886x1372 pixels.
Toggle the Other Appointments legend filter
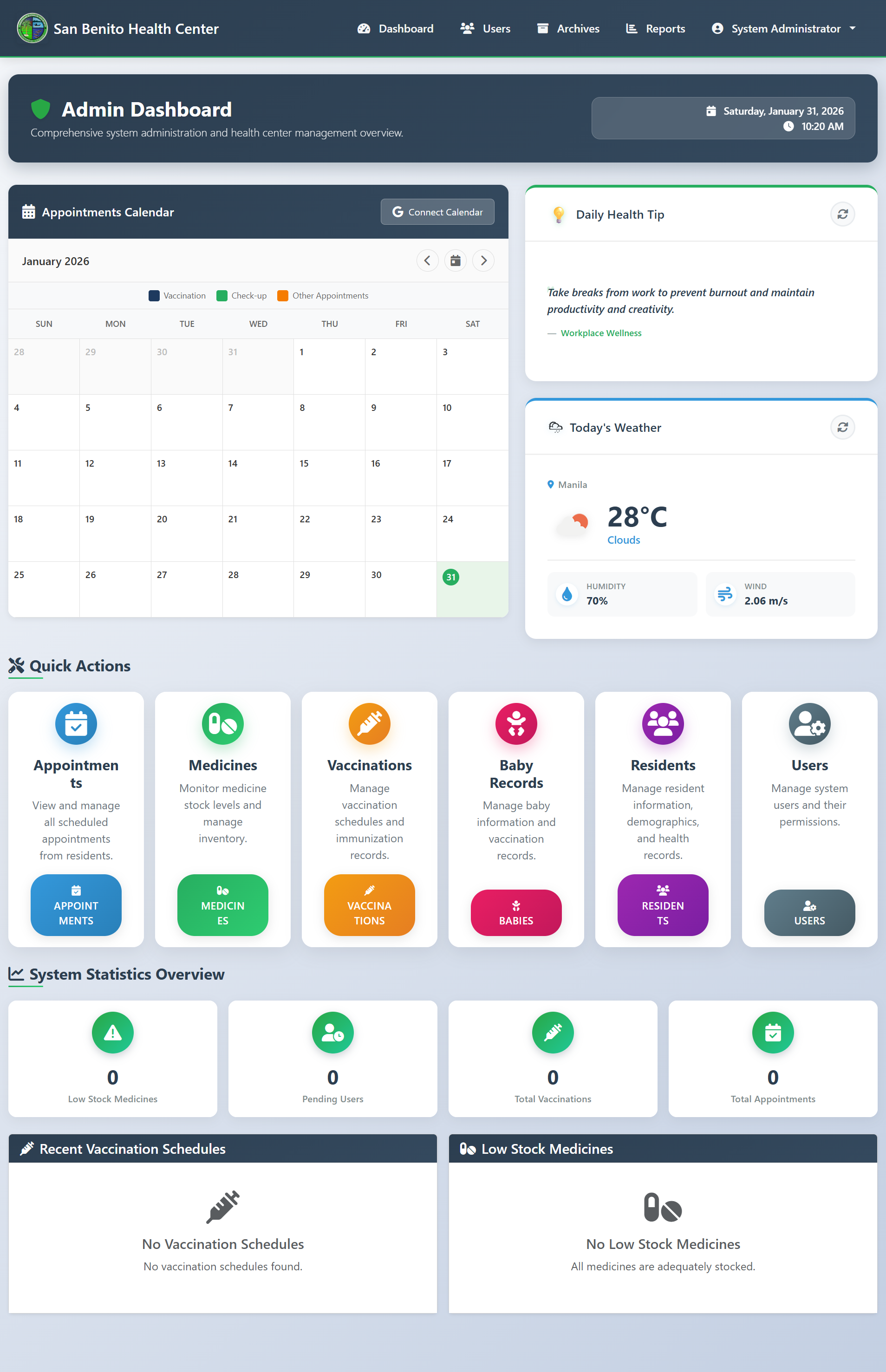click(x=323, y=295)
